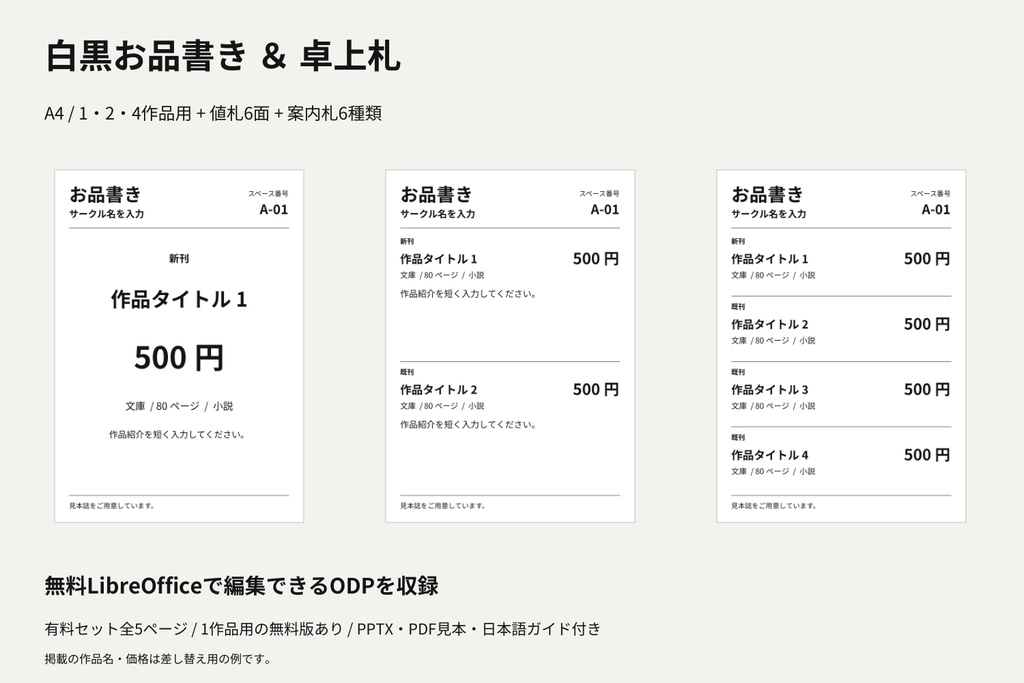
Task: Select "作品タイトル 3" in the four-work card
Action: pos(770,389)
